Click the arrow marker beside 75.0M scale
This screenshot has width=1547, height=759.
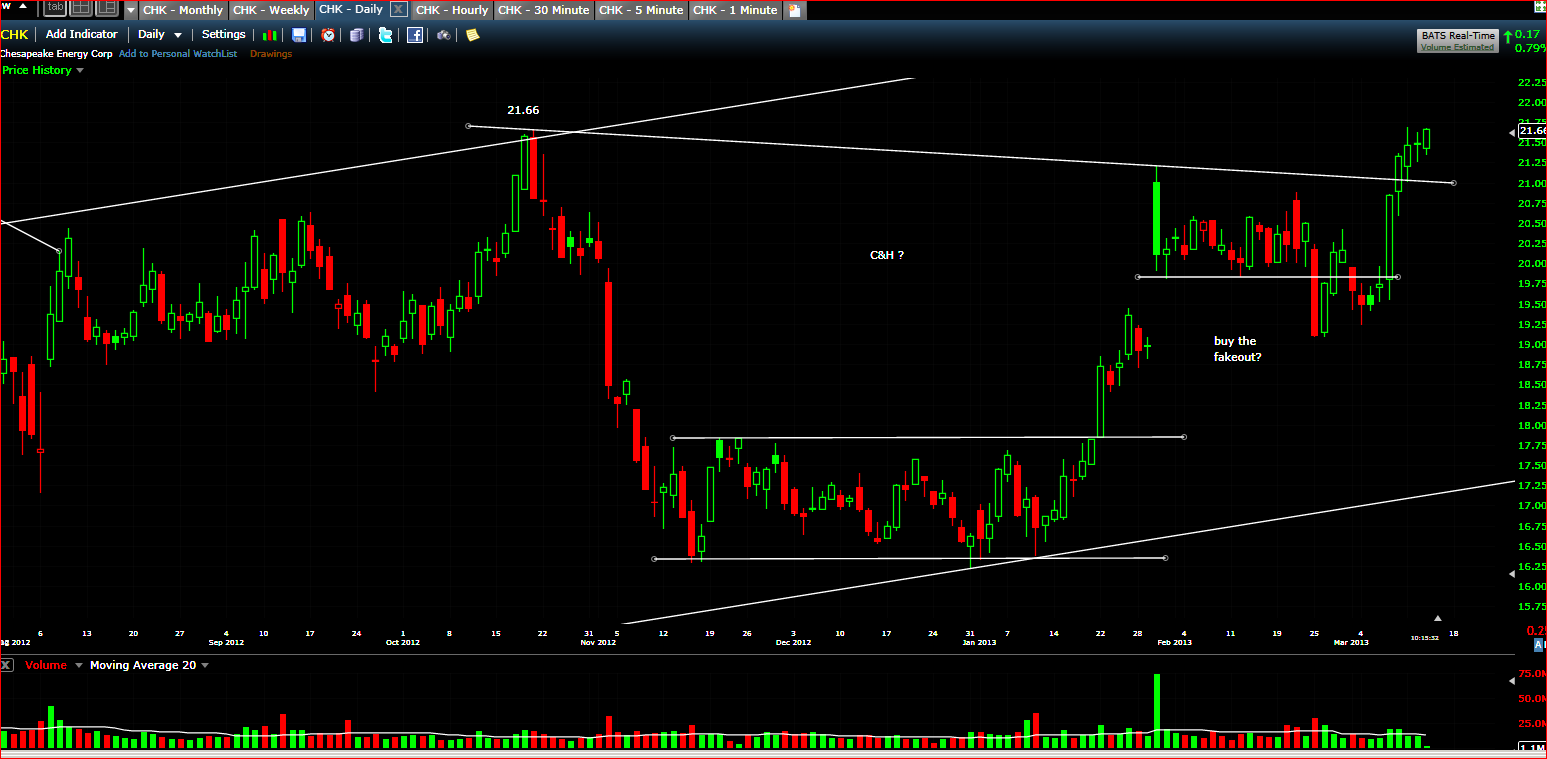click(x=1512, y=681)
